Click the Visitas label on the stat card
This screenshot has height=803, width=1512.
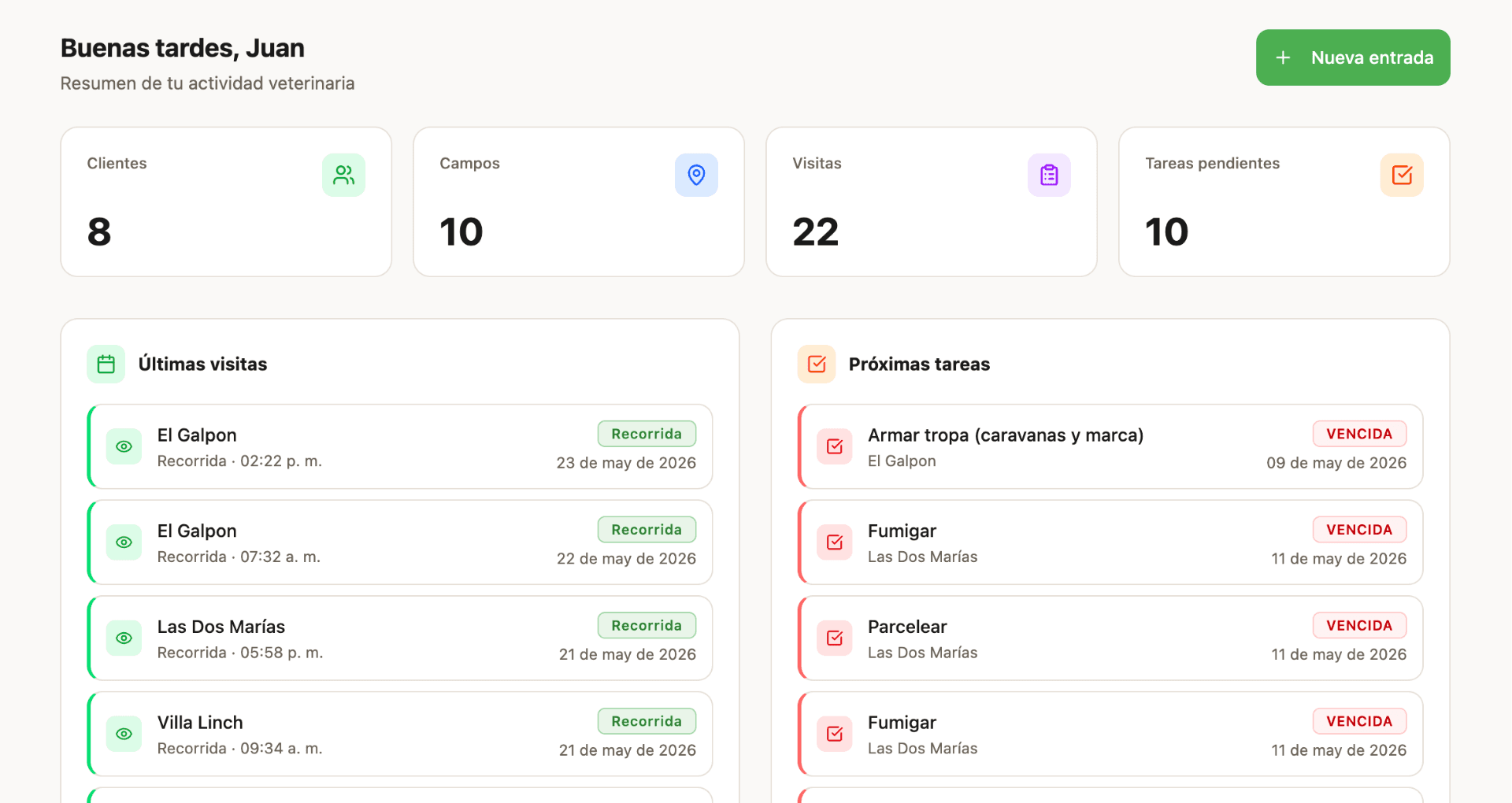[817, 163]
